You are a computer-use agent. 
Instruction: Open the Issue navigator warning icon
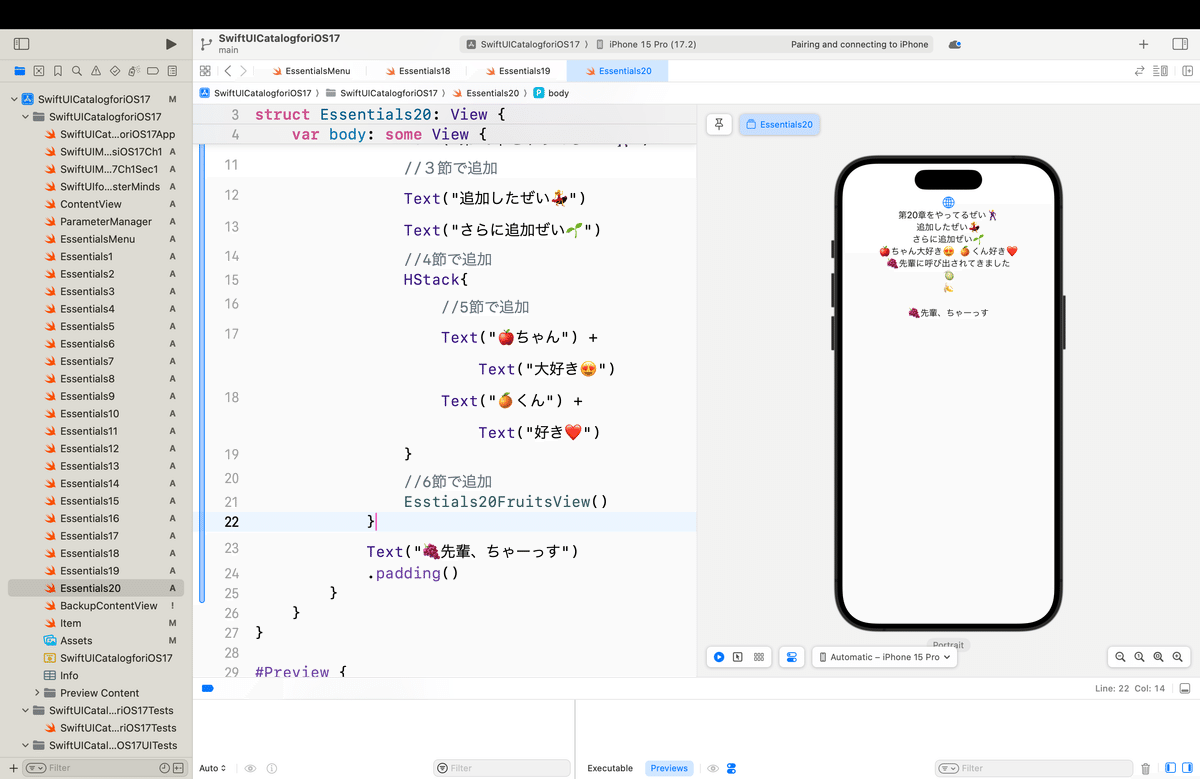point(96,71)
